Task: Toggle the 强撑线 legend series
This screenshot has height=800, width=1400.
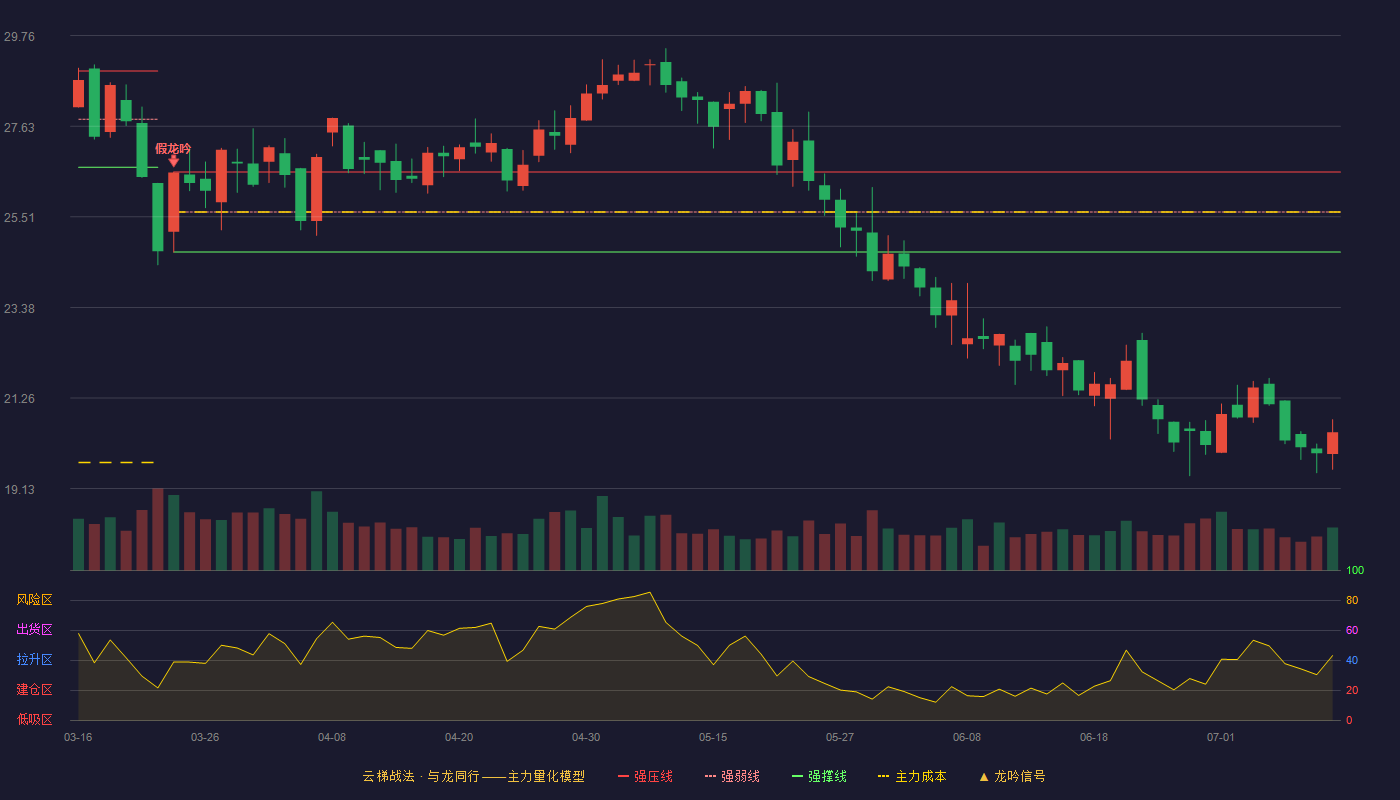Action: click(x=819, y=776)
